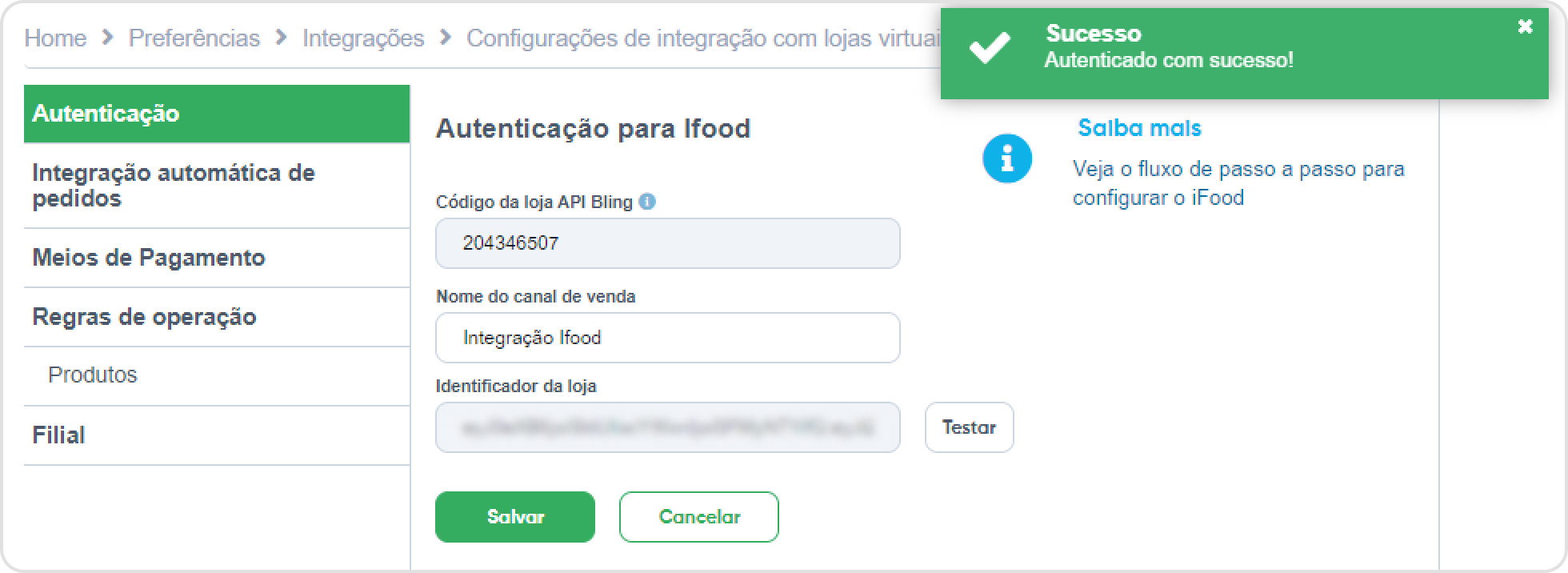Click the Cancelar button
The width and height of the screenshot is (1568, 573).
699,517
